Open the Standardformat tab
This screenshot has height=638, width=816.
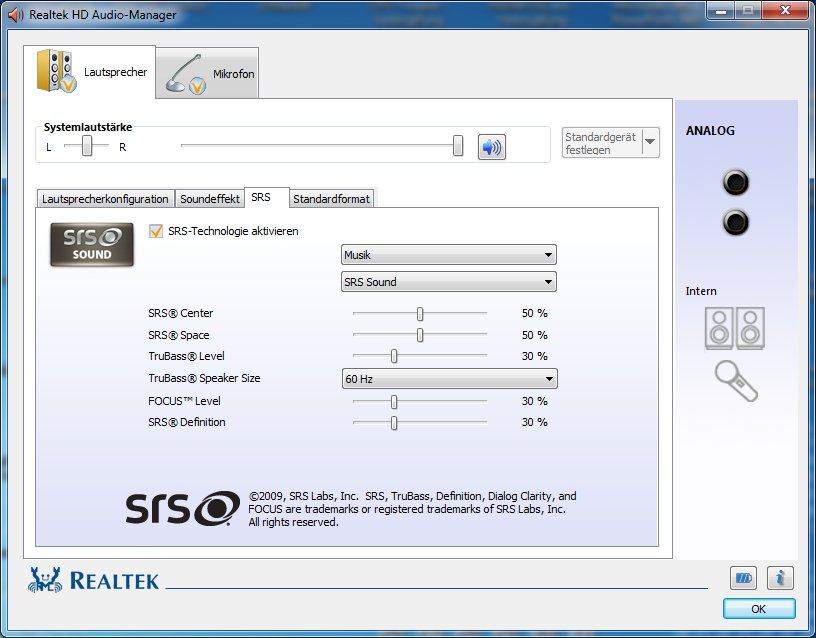click(x=331, y=199)
